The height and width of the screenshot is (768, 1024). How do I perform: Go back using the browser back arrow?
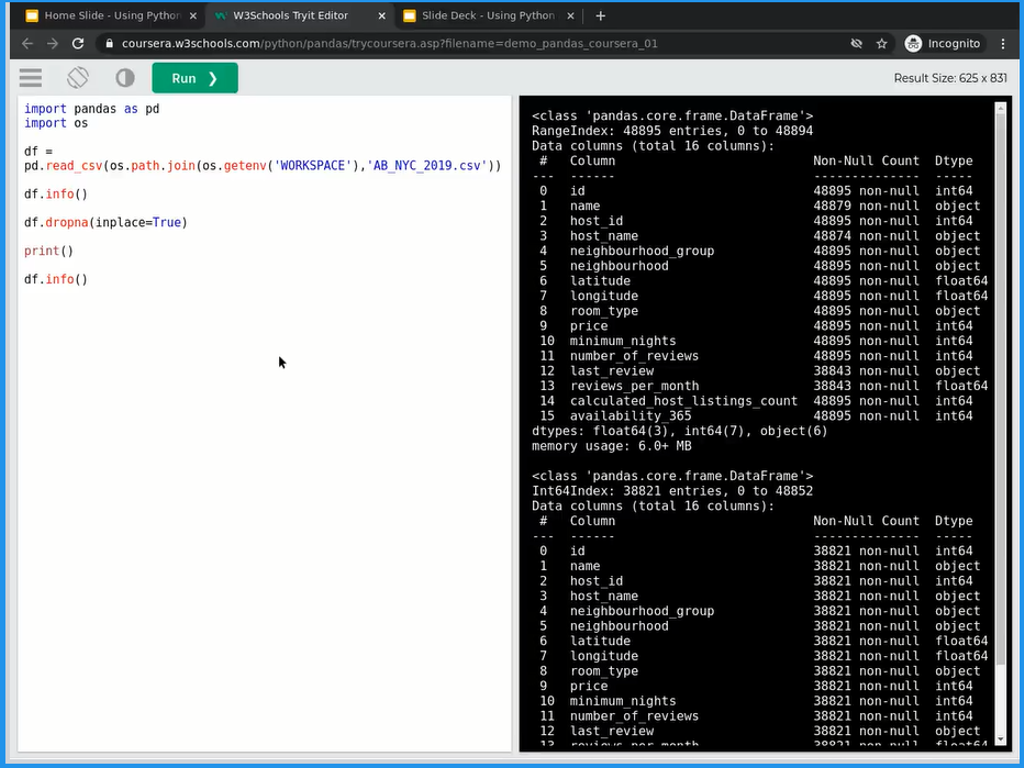[27, 44]
